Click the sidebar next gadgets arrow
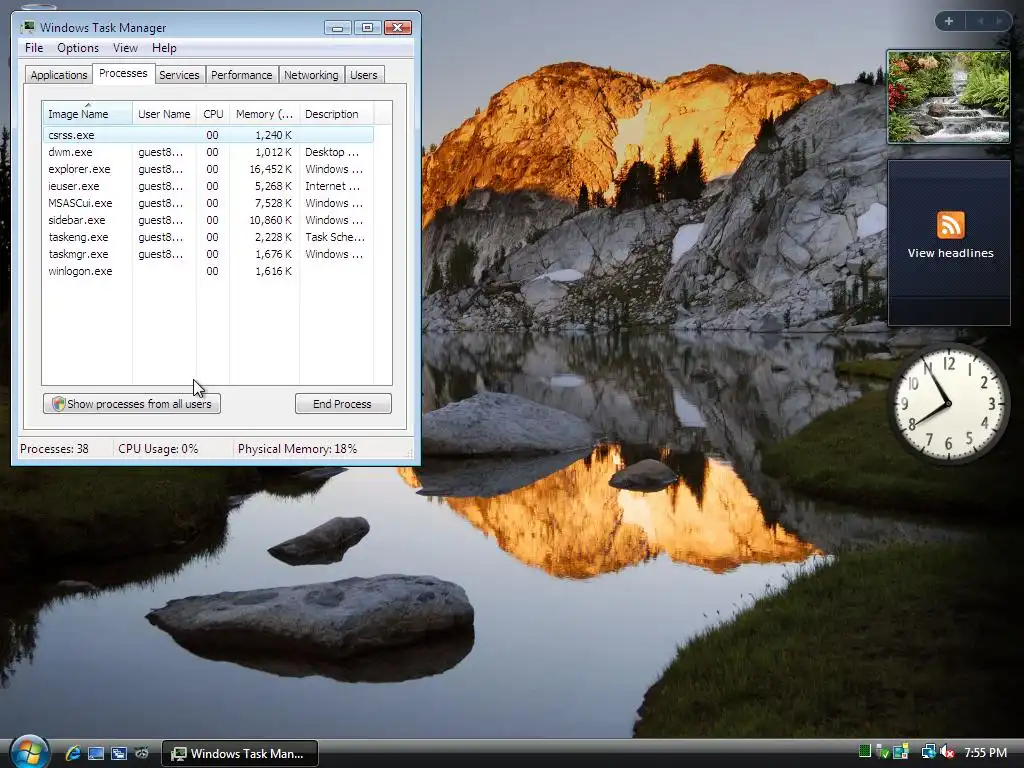This screenshot has height=768, width=1024. 999,21
